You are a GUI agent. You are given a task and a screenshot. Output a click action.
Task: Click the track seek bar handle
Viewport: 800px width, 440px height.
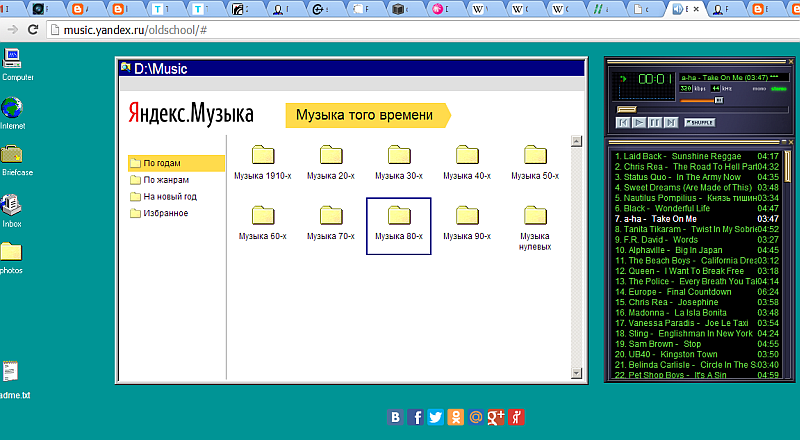pyautogui.click(x=627, y=109)
